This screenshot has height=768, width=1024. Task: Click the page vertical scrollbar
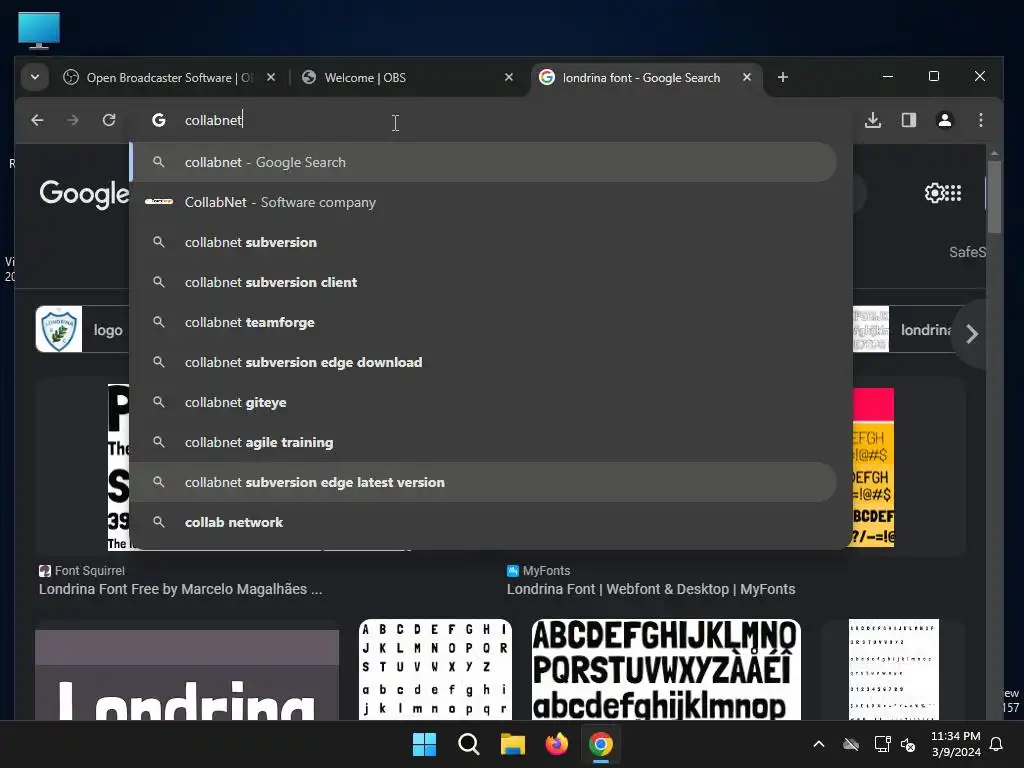click(x=994, y=196)
